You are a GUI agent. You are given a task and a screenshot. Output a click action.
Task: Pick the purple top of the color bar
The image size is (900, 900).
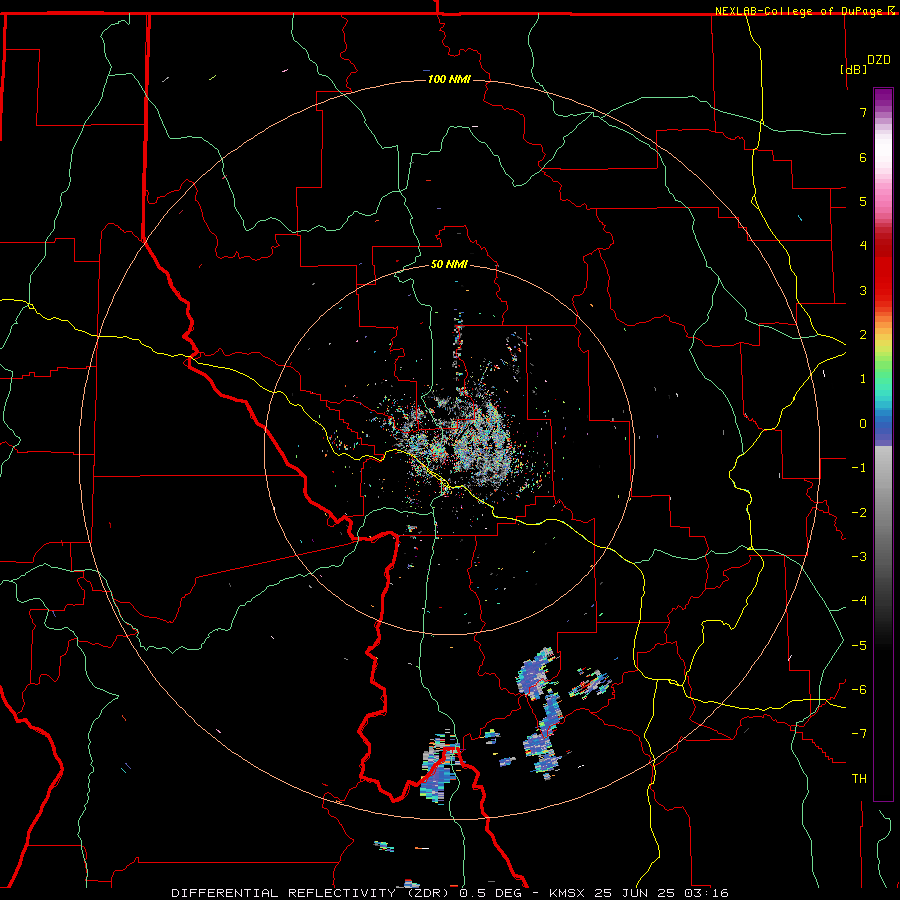[883, 96]
